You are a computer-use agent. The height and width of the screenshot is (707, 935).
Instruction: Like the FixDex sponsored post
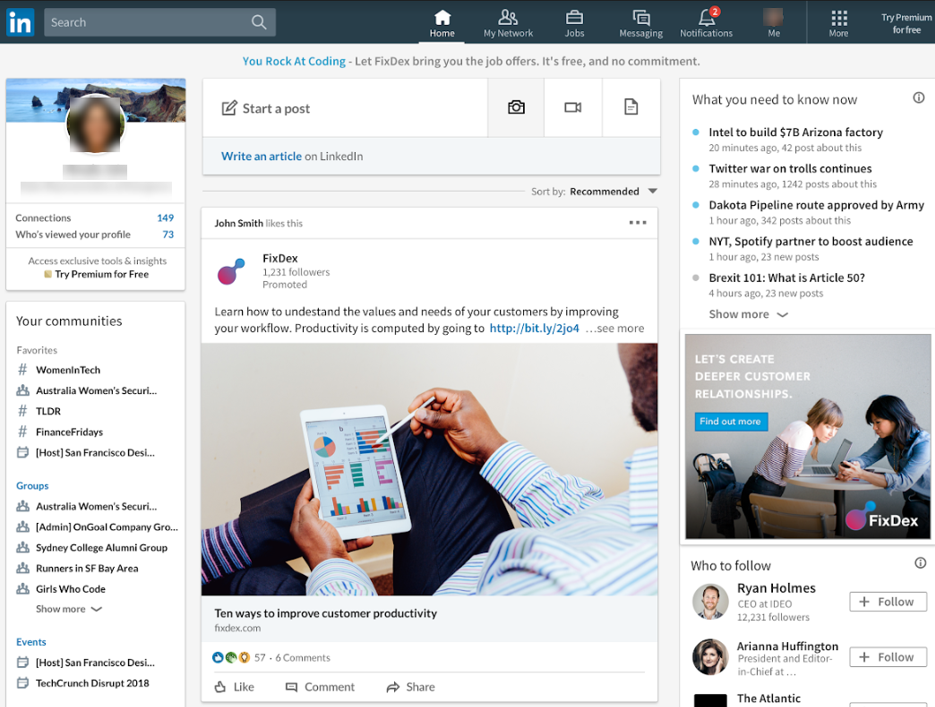(x=235, y=687)
